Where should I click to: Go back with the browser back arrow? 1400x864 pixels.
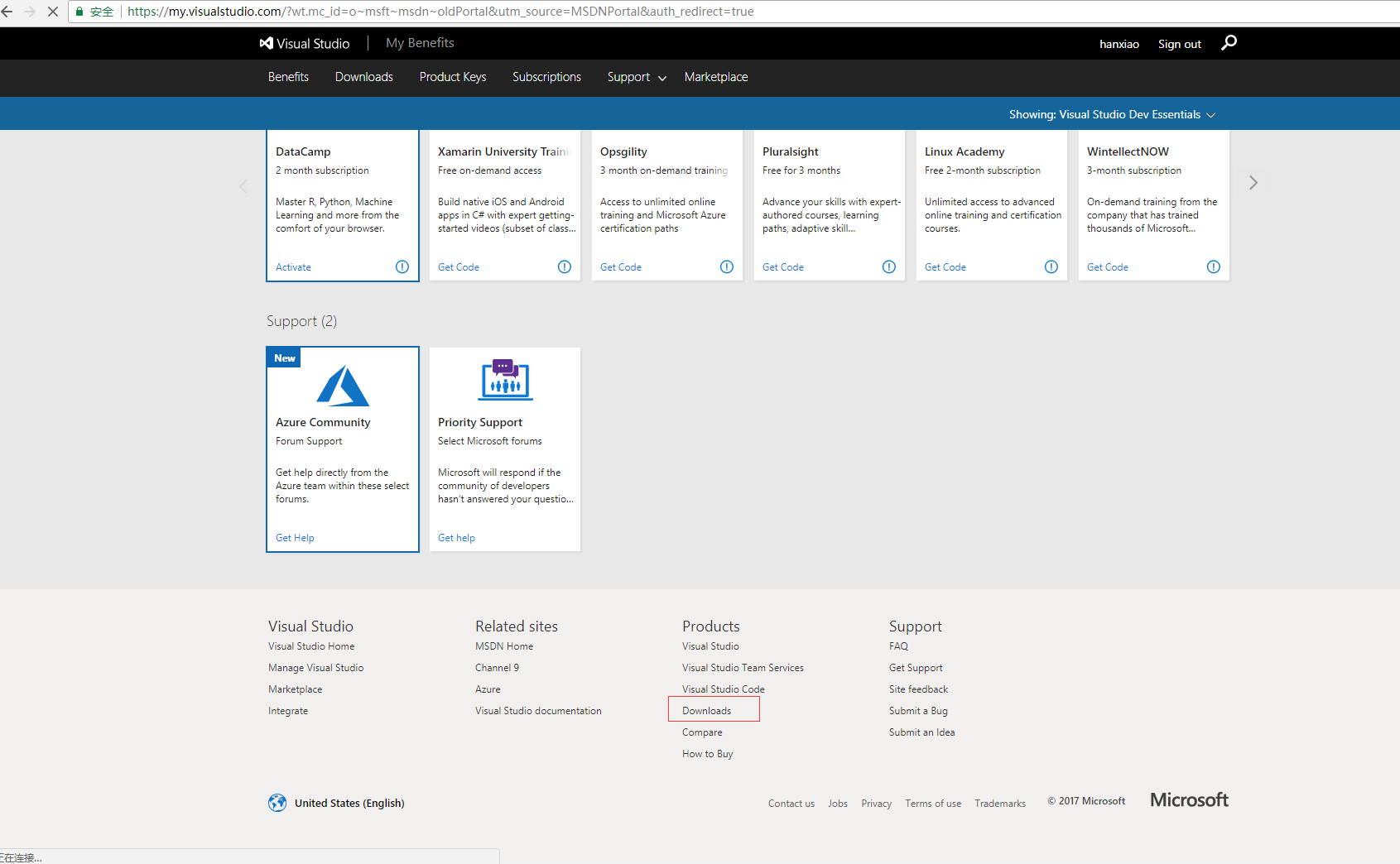[x=7, y=12]
